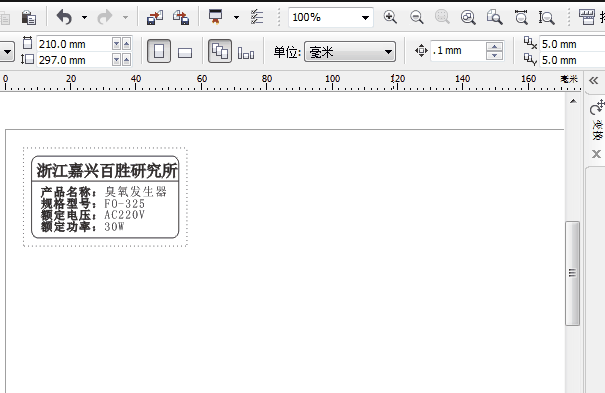
Task: Click the page height icon beside 297.0 mm
Action: click(27, 59)
